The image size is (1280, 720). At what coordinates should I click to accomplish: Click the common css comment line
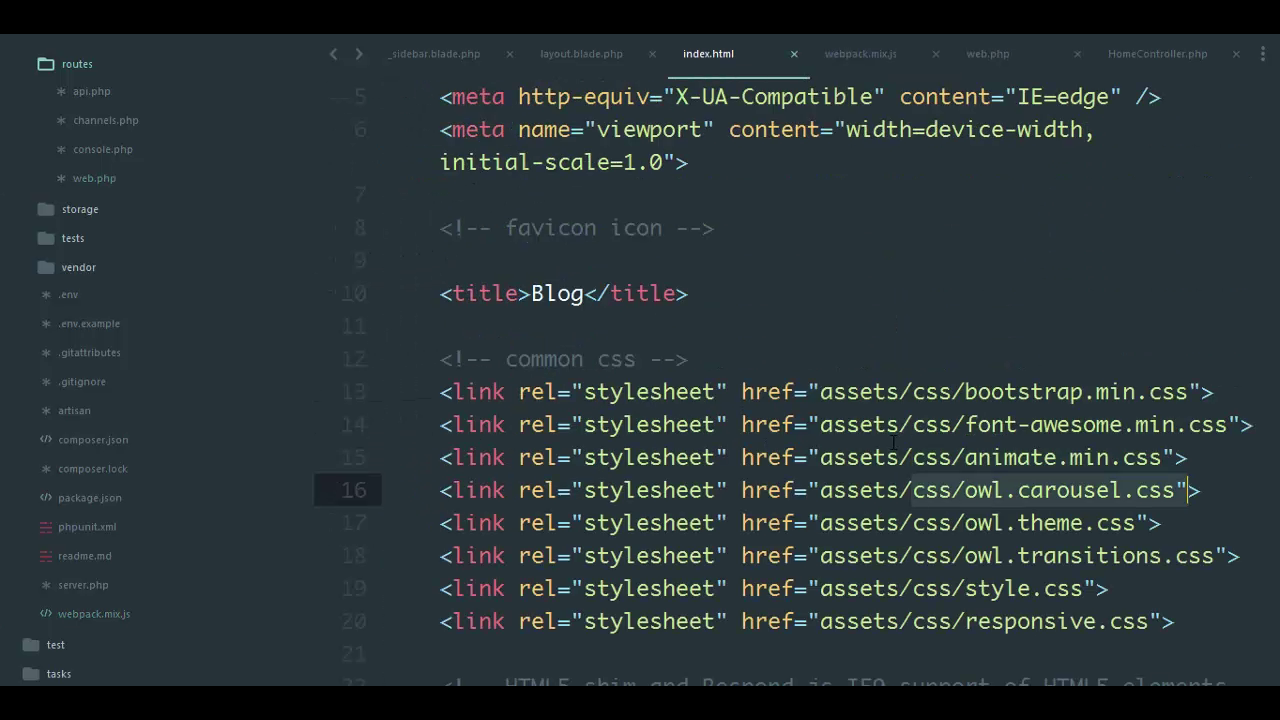pyautogui.click(x=564, y=359)
